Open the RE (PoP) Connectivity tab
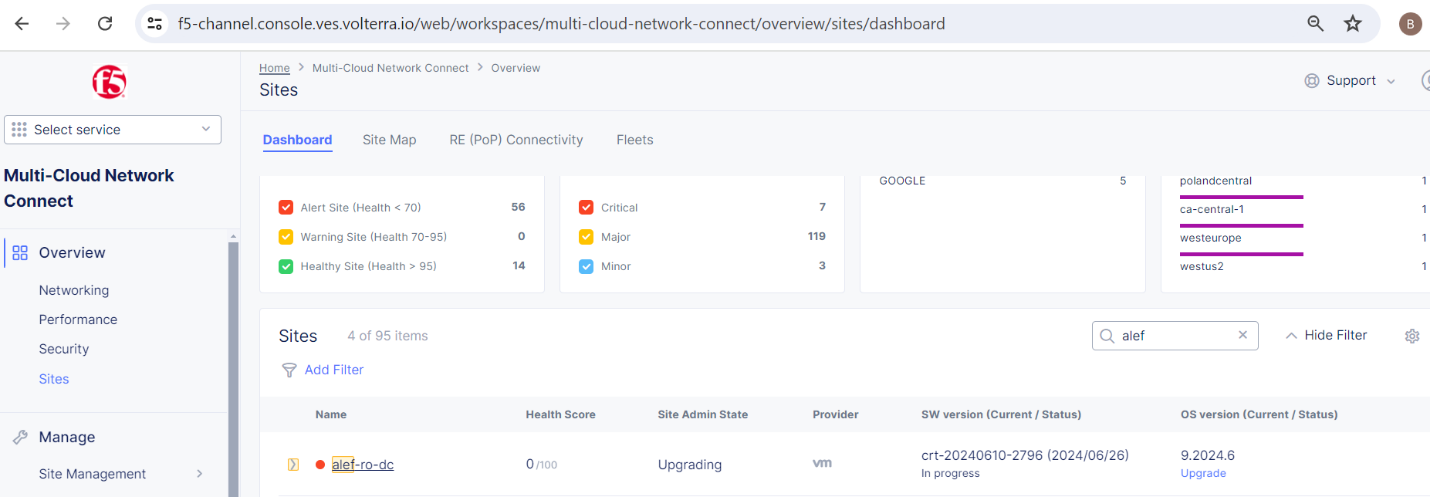This screenshot has width=1430, height=497. click(516, 140)
